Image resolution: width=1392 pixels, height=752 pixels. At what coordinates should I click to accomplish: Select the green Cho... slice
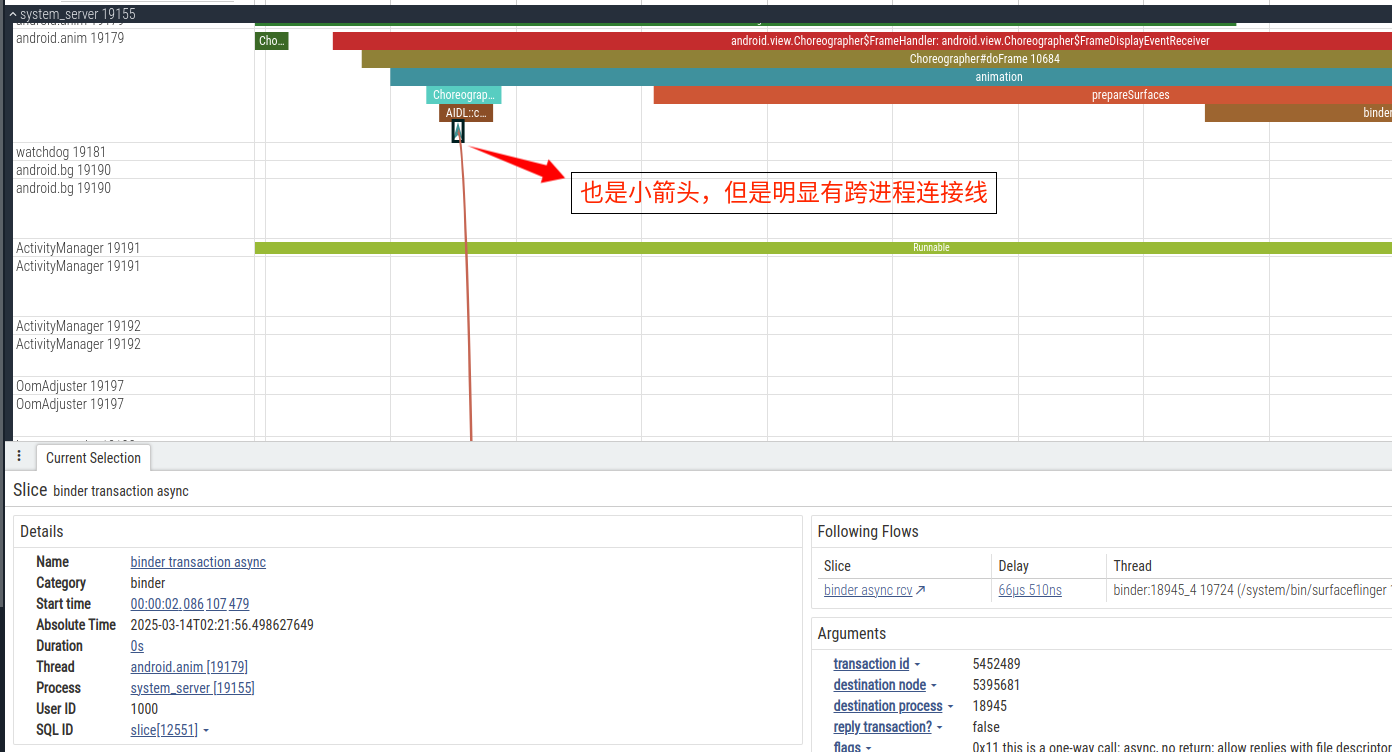point(272,41)
